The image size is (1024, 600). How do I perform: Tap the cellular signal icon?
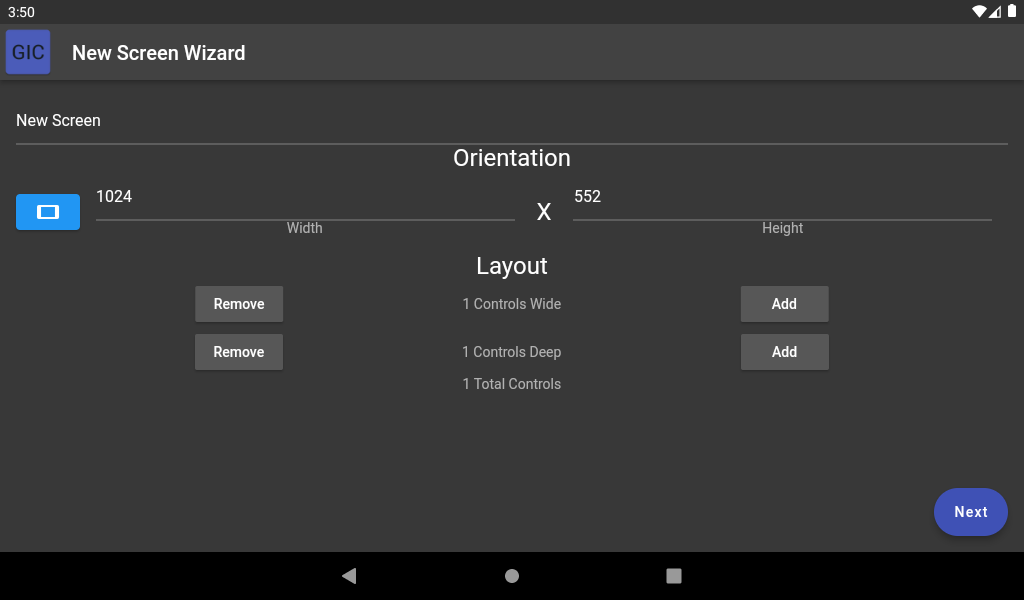(x=997, y=12)
